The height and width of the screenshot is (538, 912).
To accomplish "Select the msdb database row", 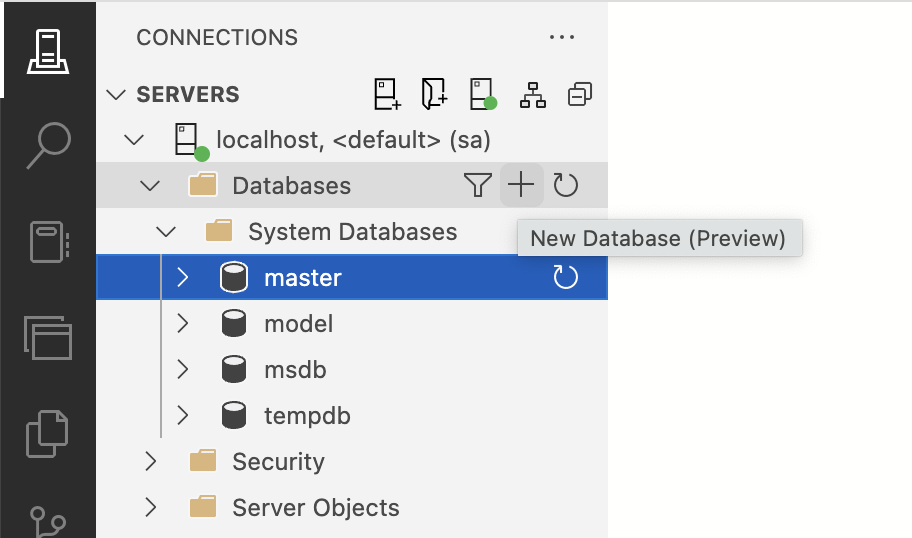I will click(x=352, y=369).
